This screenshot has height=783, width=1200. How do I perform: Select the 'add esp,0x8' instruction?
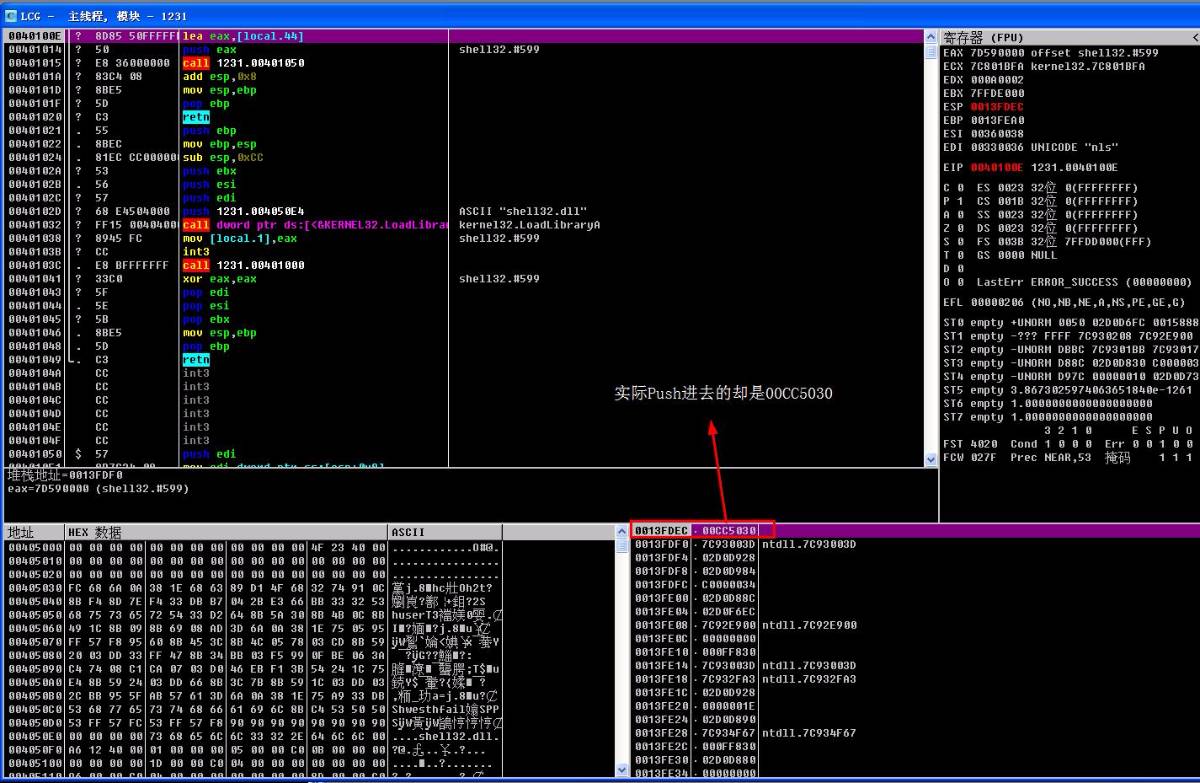click(219, 76)
